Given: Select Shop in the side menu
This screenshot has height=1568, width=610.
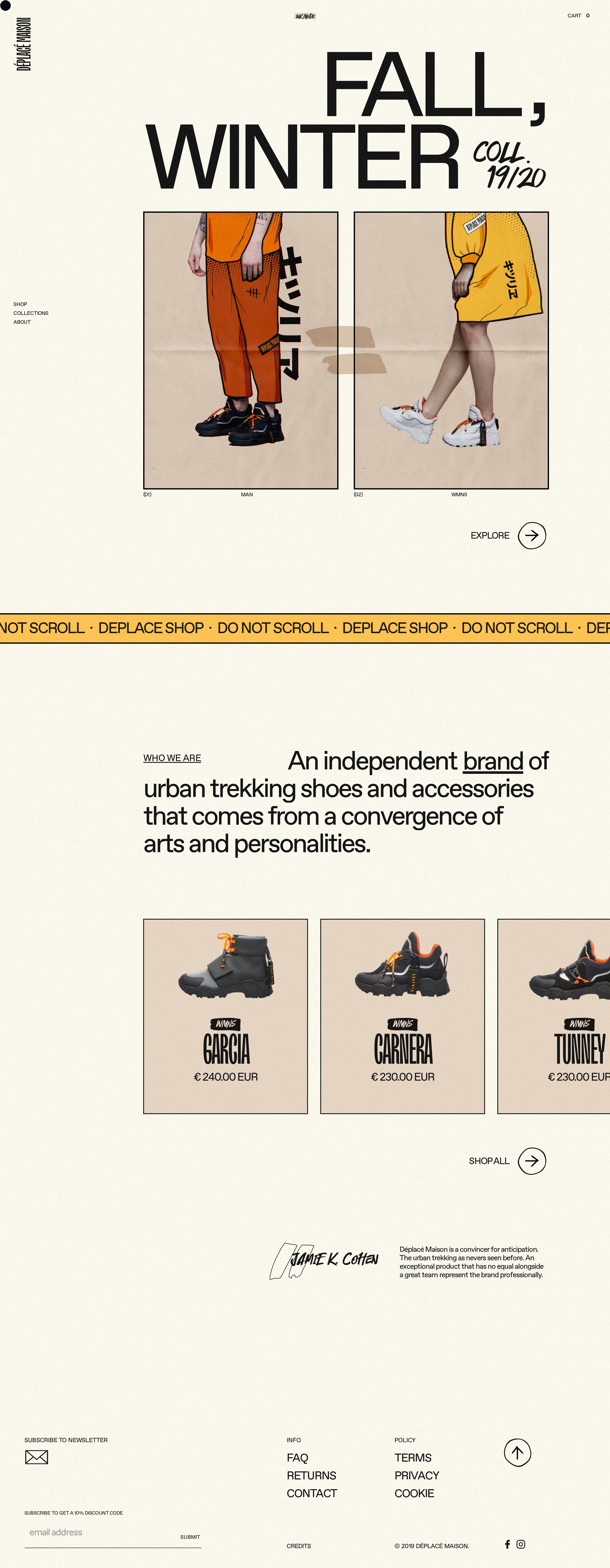Looking at the screenshot, I should click(x=20, y=304).
